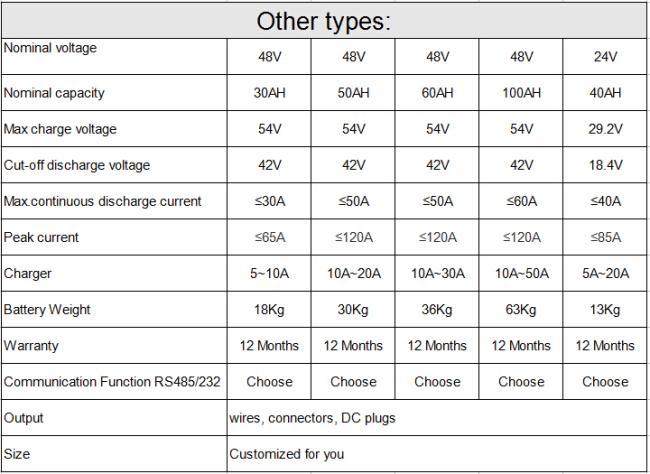This screenshot has width=650, height=474.
Task: Click the "Other types:" table header
Action: coord(324,21)
